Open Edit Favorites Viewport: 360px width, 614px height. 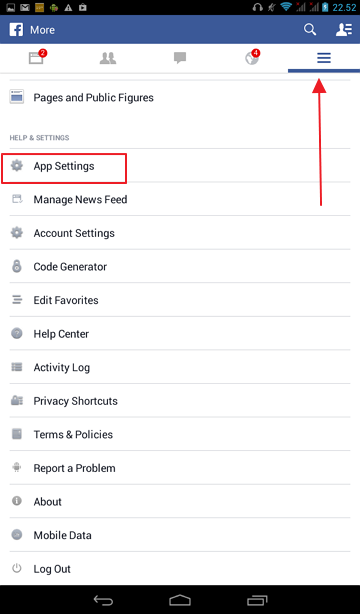180,300
